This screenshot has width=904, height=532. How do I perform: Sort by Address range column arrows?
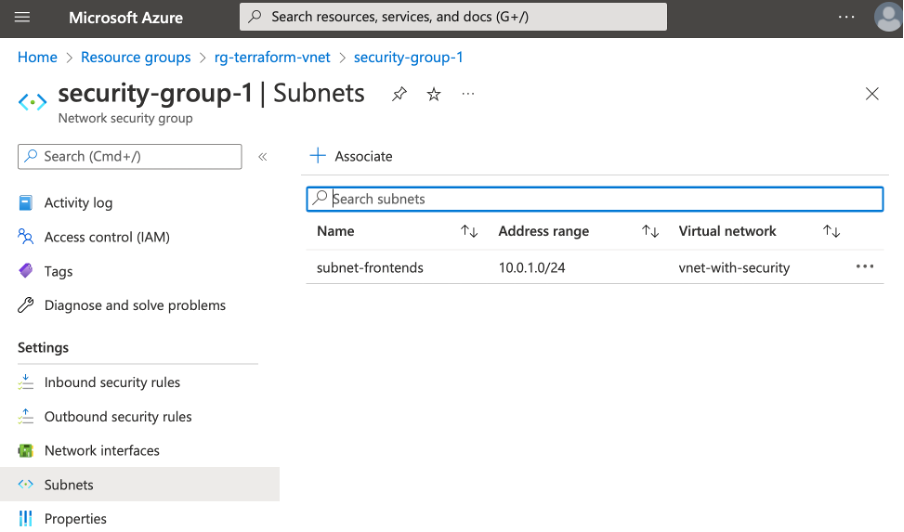click(x=650, y=232)
